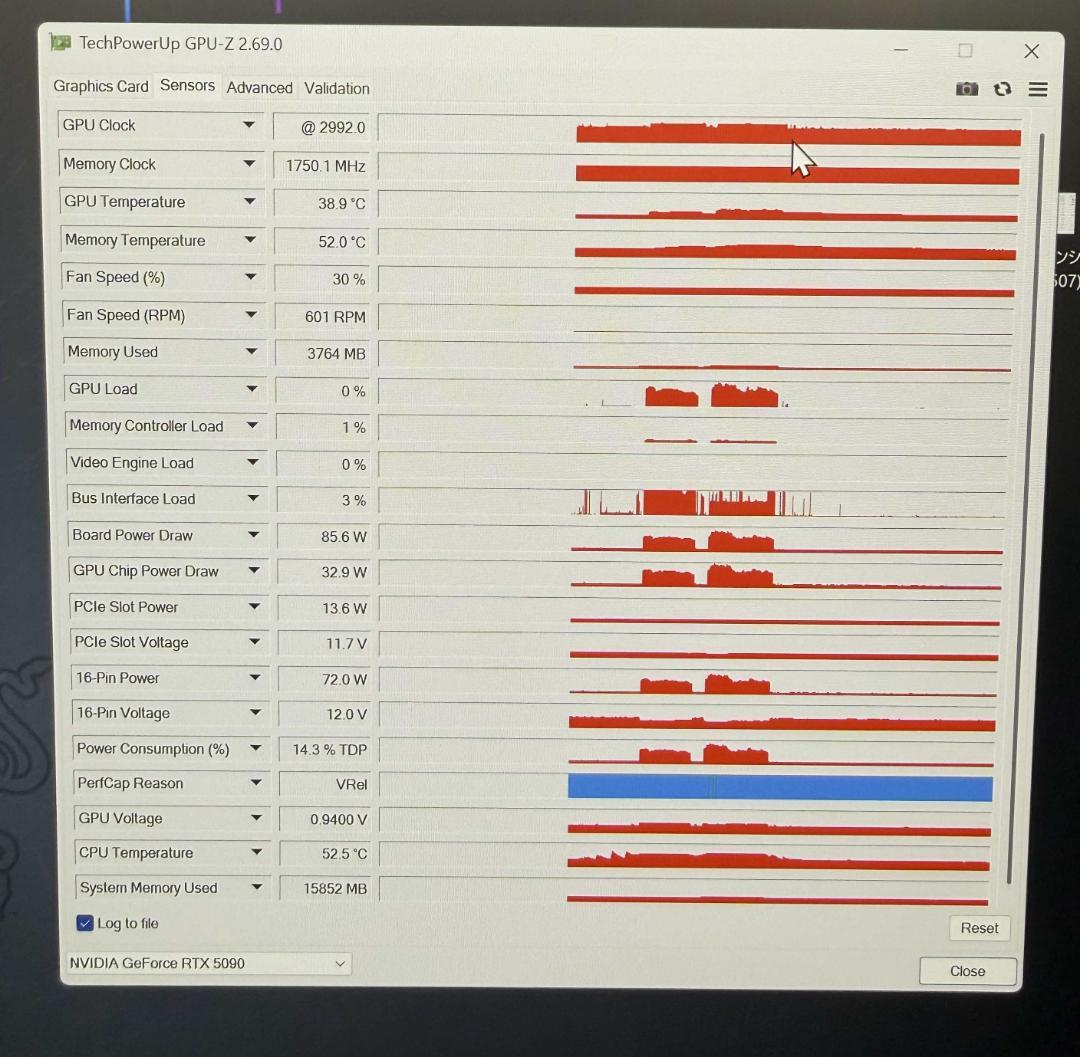The height and width of the screenshot is (1057, 1080).
Task: Switch to the Graphics Card tab
Action: pyautogui.click(x=101, y=87)
